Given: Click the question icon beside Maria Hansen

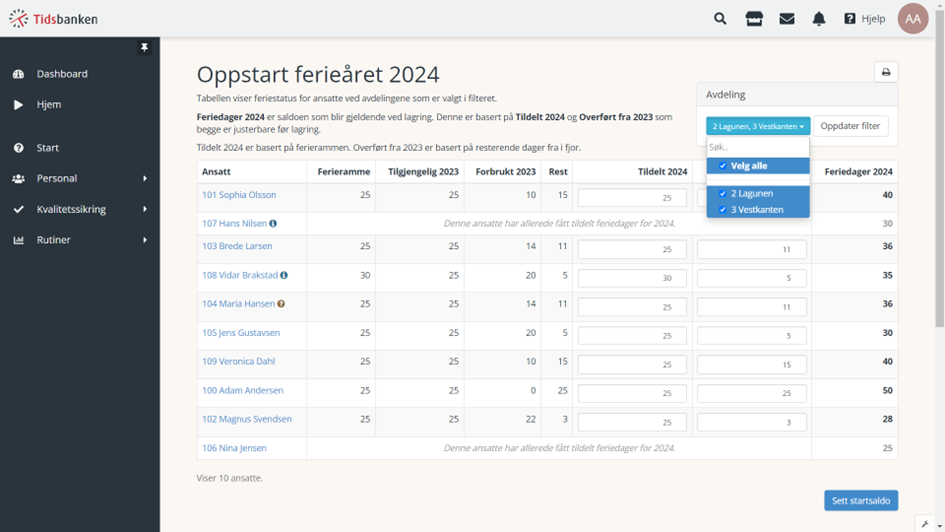Looking at the screenshot, I should (x=281, y=304).
